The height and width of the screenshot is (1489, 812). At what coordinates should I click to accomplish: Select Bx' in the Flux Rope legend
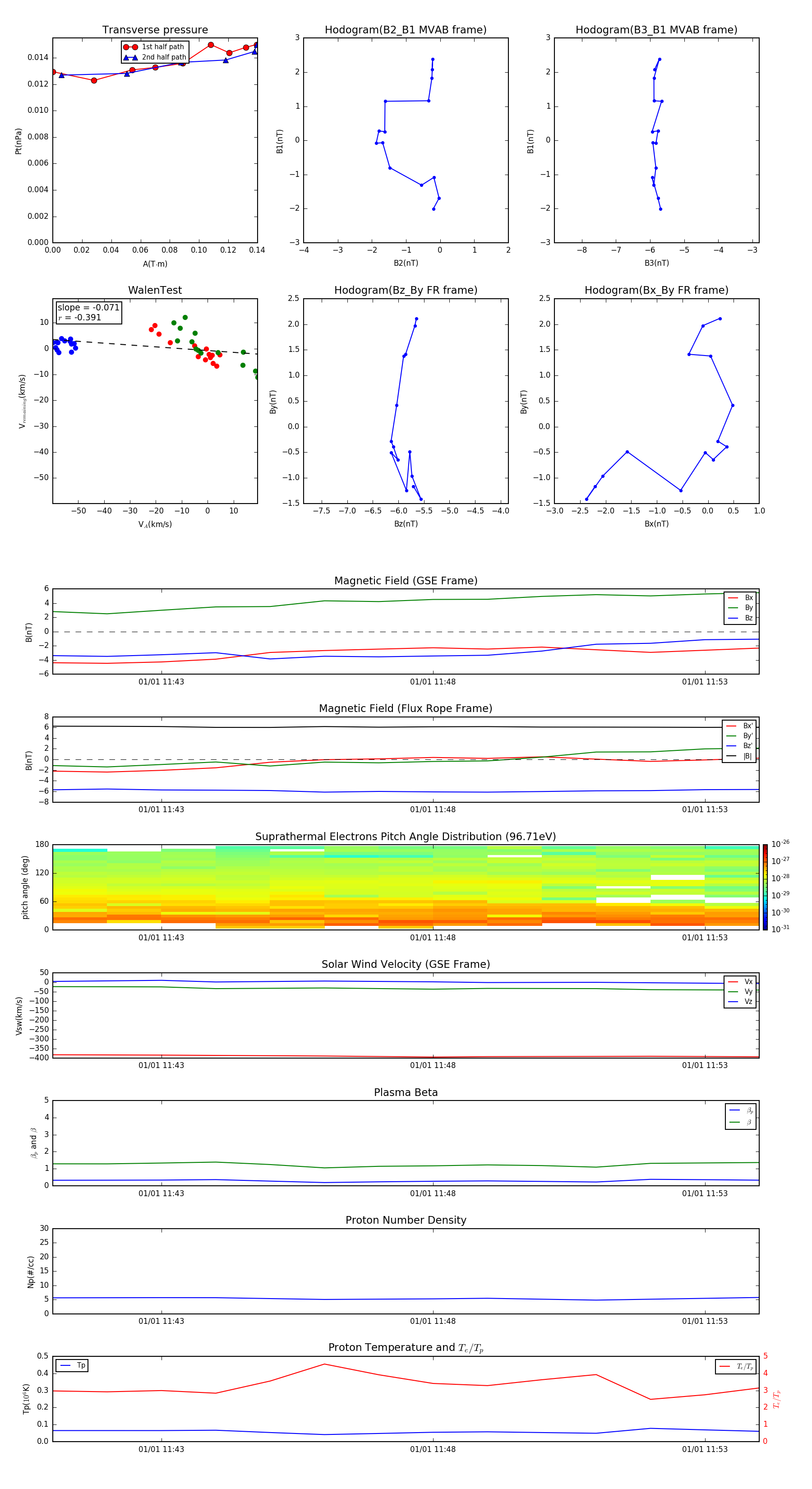pyautogui.click(x=739, y=726)
